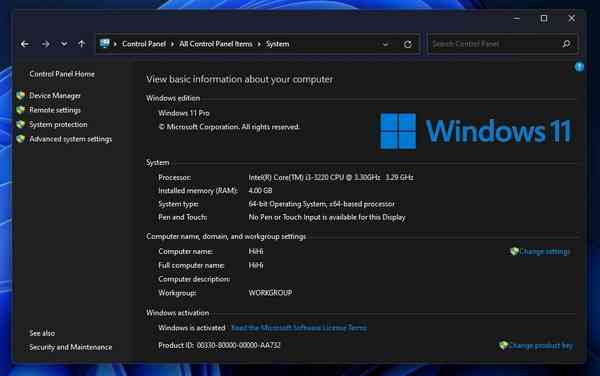This screenshot has height=376, width=600.
Task: Select the 'View basic information about your computer' heading
Action: tap(240, 80)
